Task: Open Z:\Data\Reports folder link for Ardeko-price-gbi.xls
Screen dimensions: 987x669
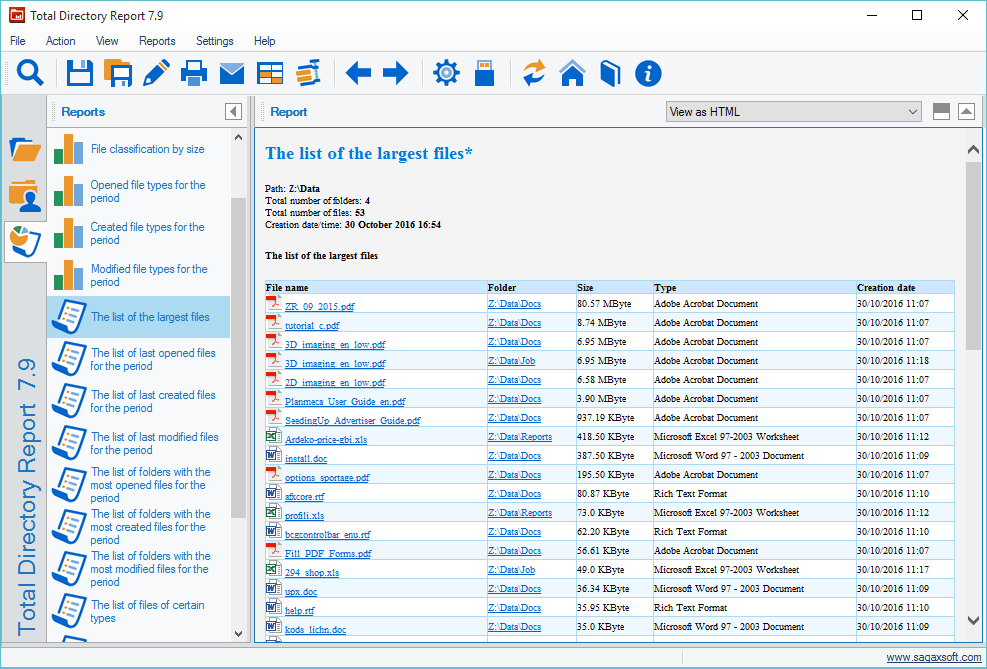Action: tap(520, 437)
